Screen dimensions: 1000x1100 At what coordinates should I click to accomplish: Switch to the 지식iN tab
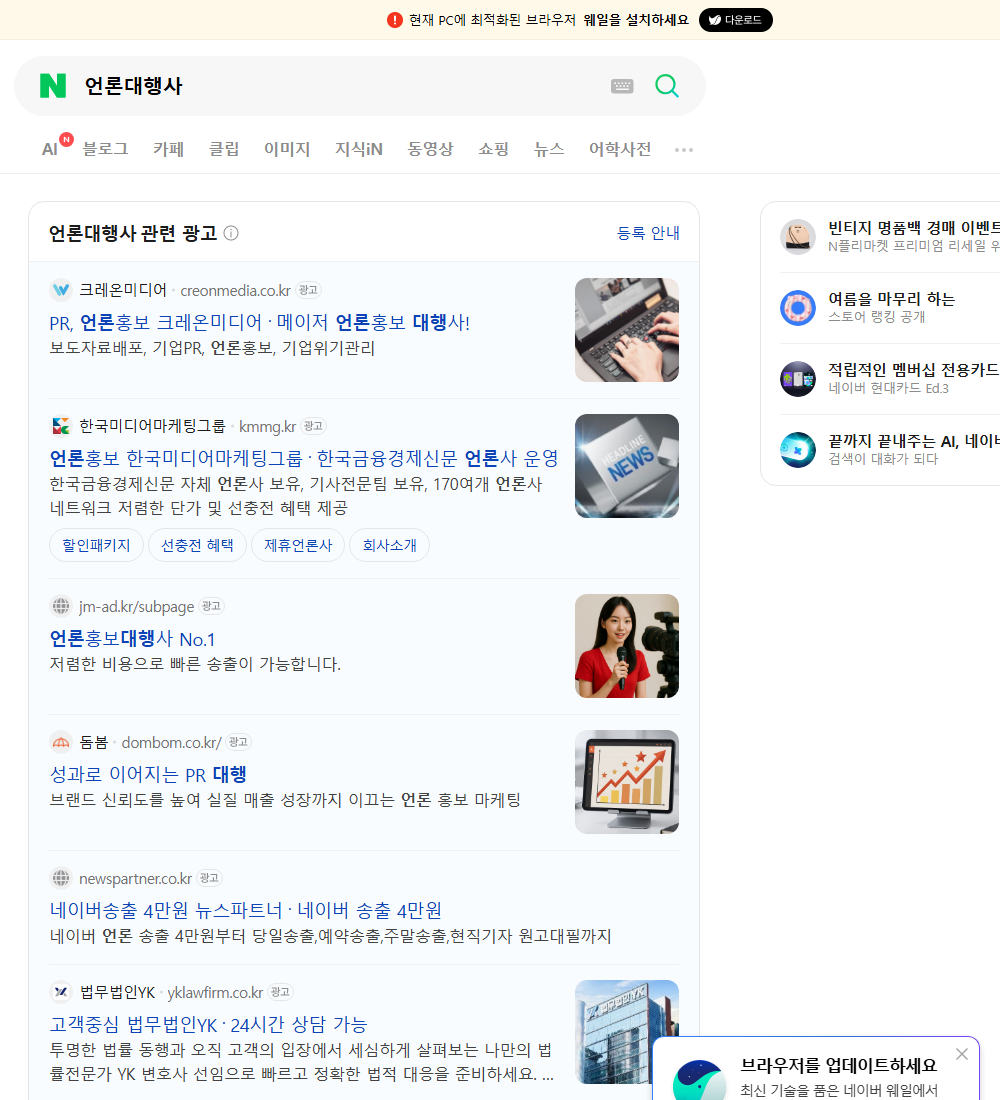point(359,149)
